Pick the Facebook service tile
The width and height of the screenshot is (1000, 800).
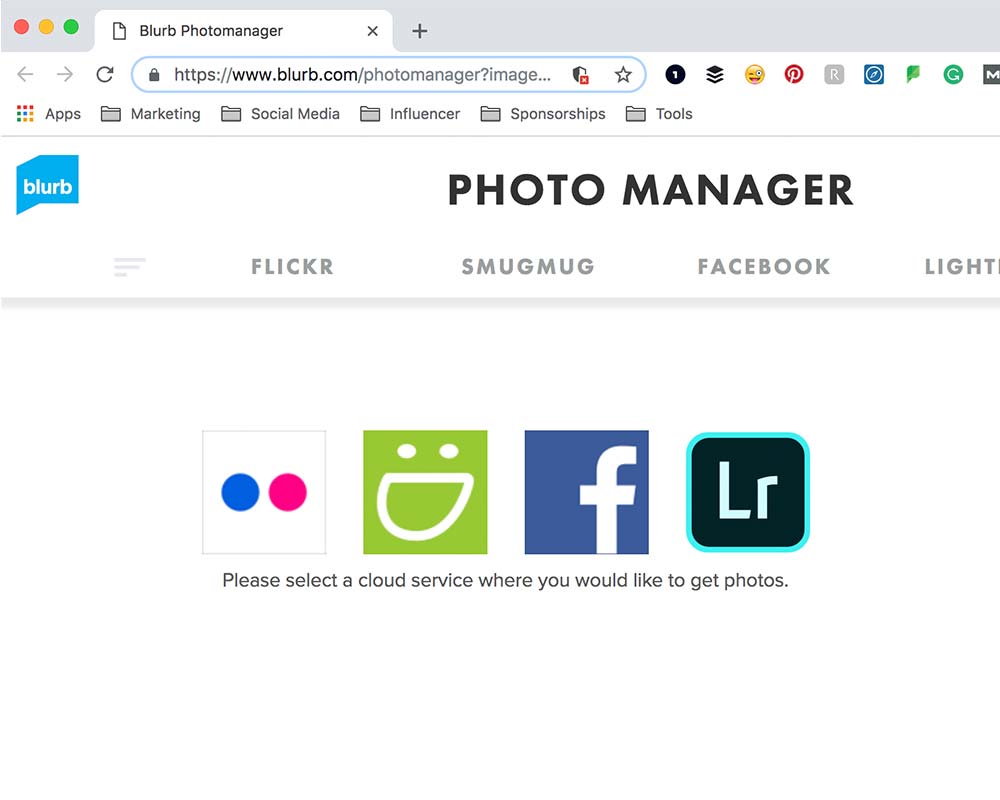tap(587, 492)
